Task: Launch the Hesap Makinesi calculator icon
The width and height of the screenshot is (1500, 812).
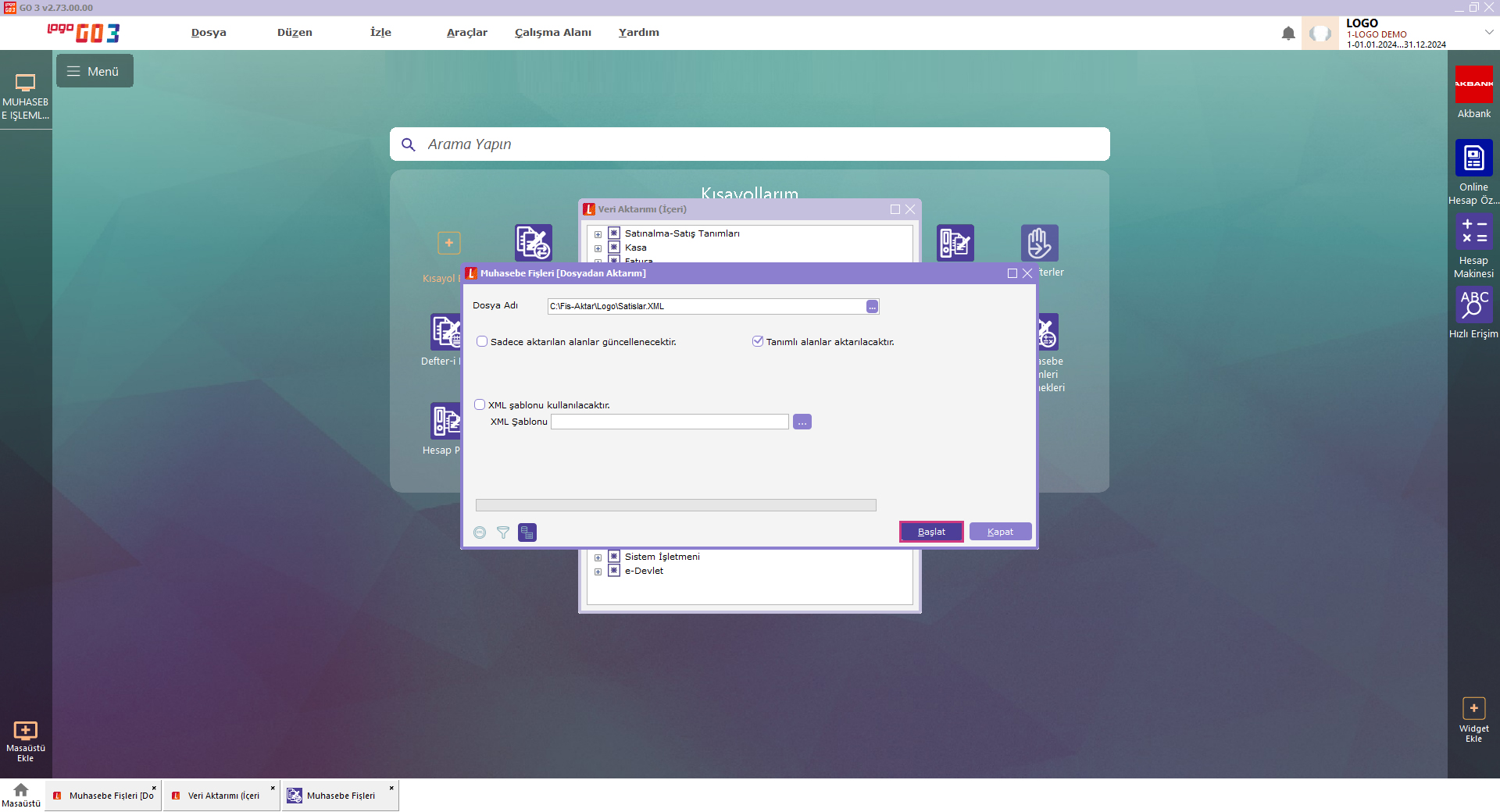Action: 1473,232
